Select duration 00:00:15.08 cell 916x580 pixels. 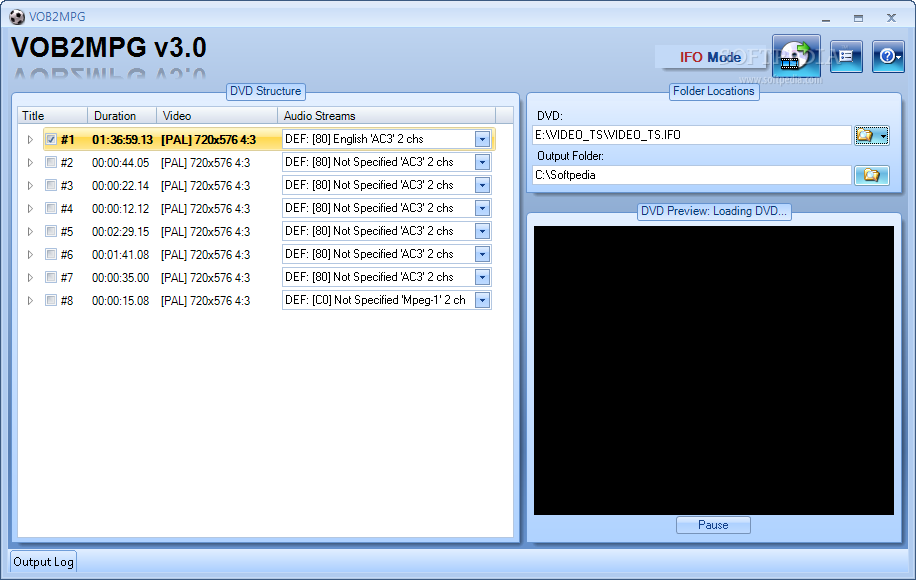tap(120, 300)
